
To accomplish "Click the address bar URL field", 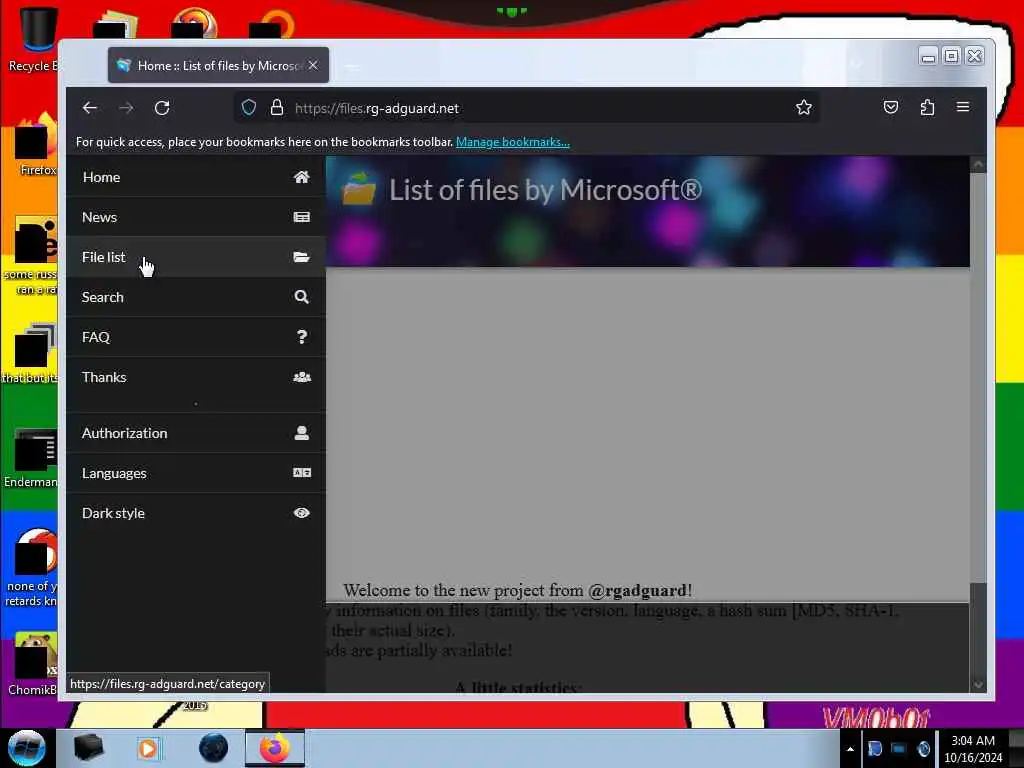I will point(526,108).
